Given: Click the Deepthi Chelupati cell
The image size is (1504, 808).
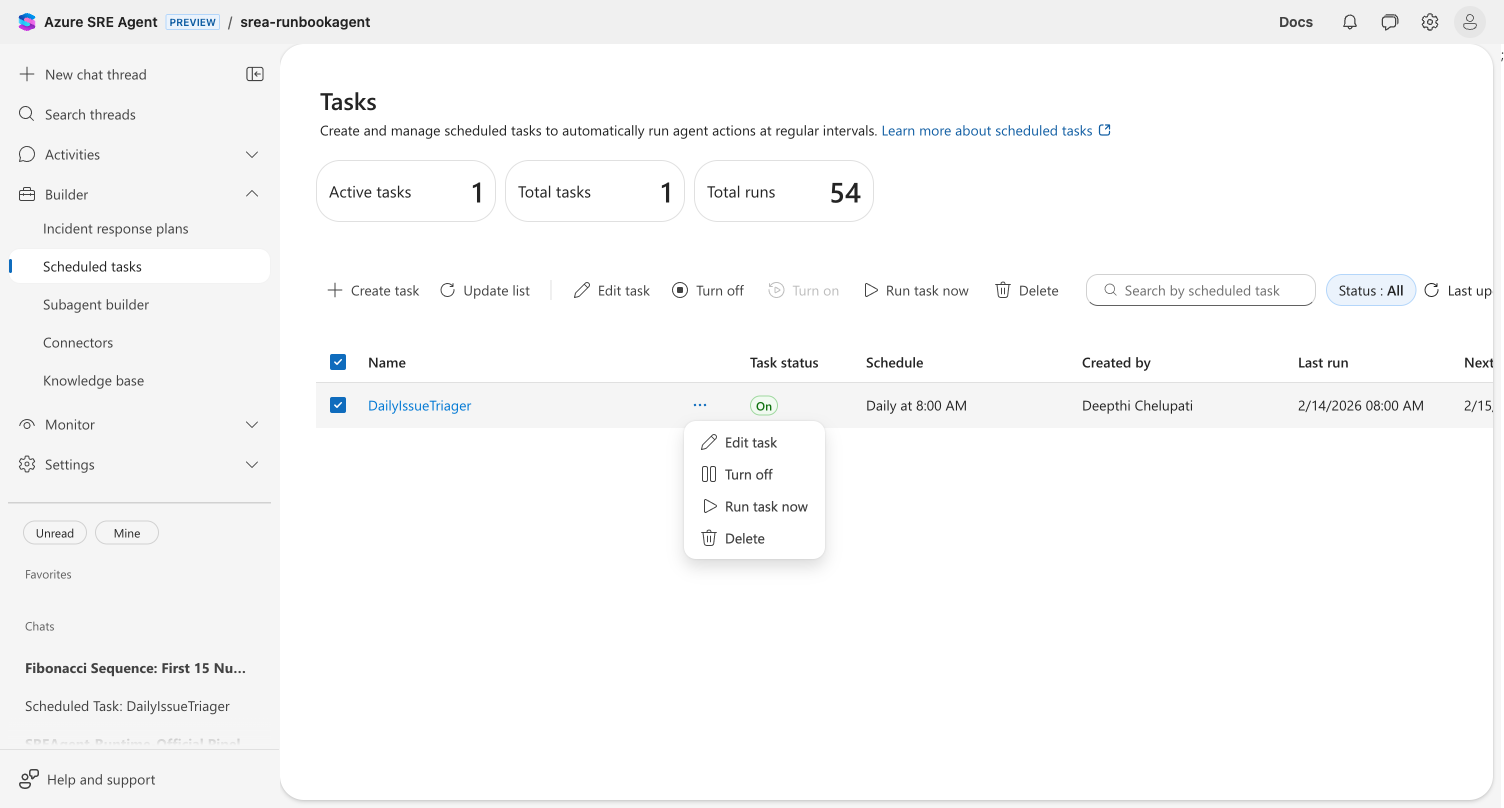Looking at the screenshot, I should pyautogui.click(x=1137, y=405).
